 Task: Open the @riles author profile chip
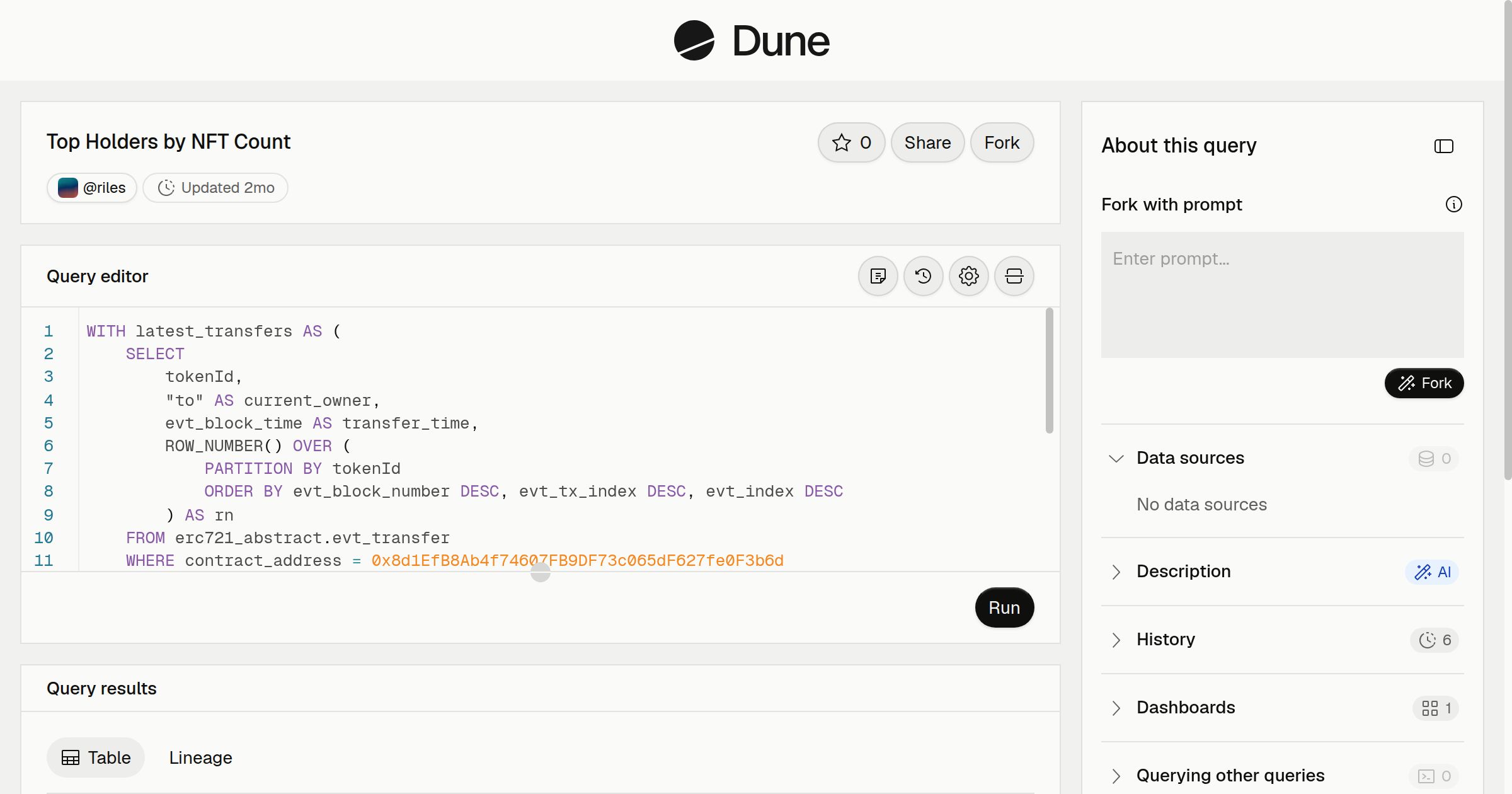(92, 188)
